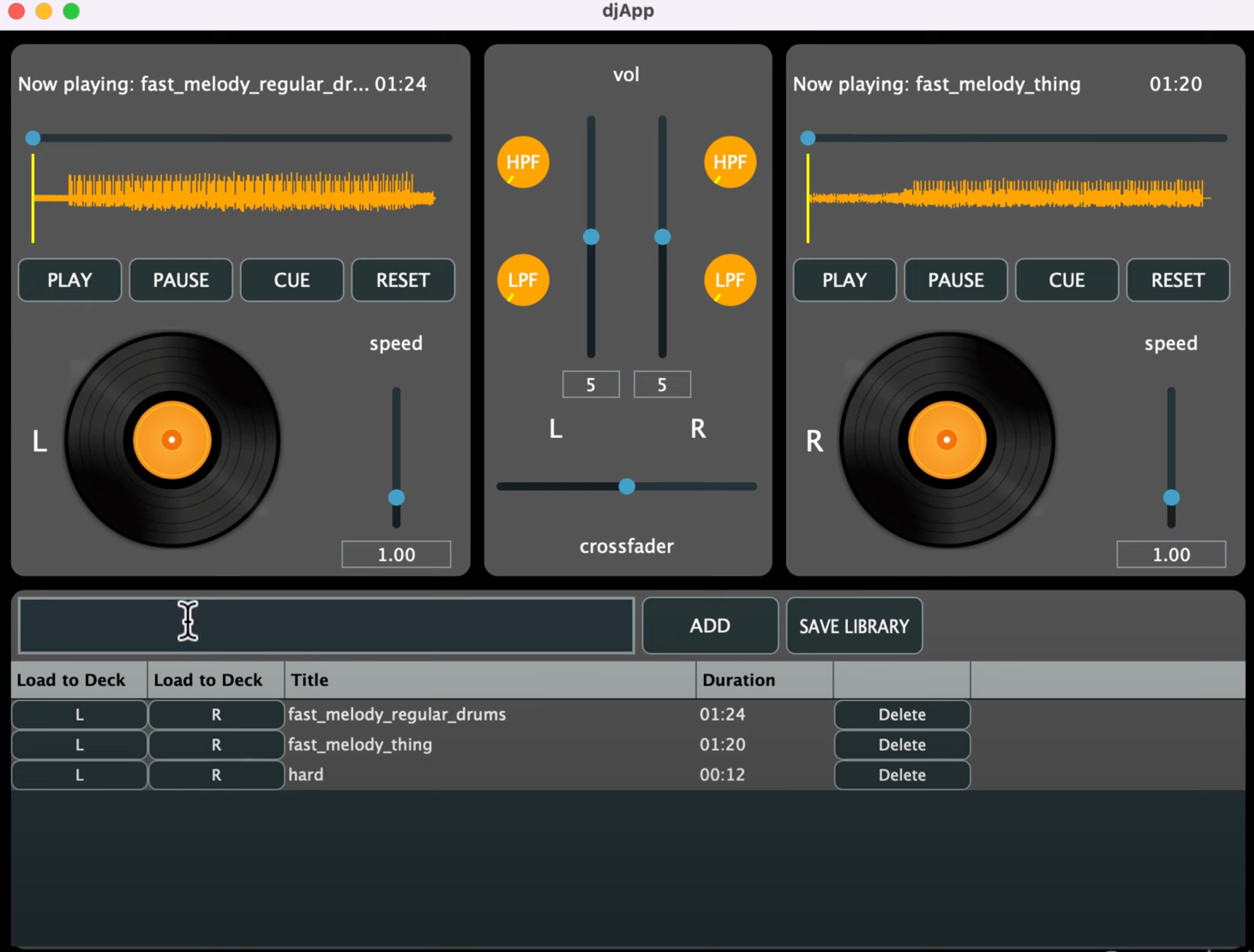The width and height of the screenshot is (1254, 952).
Task: Click the right deck HPF knob
Action: (x=730, y=162)
